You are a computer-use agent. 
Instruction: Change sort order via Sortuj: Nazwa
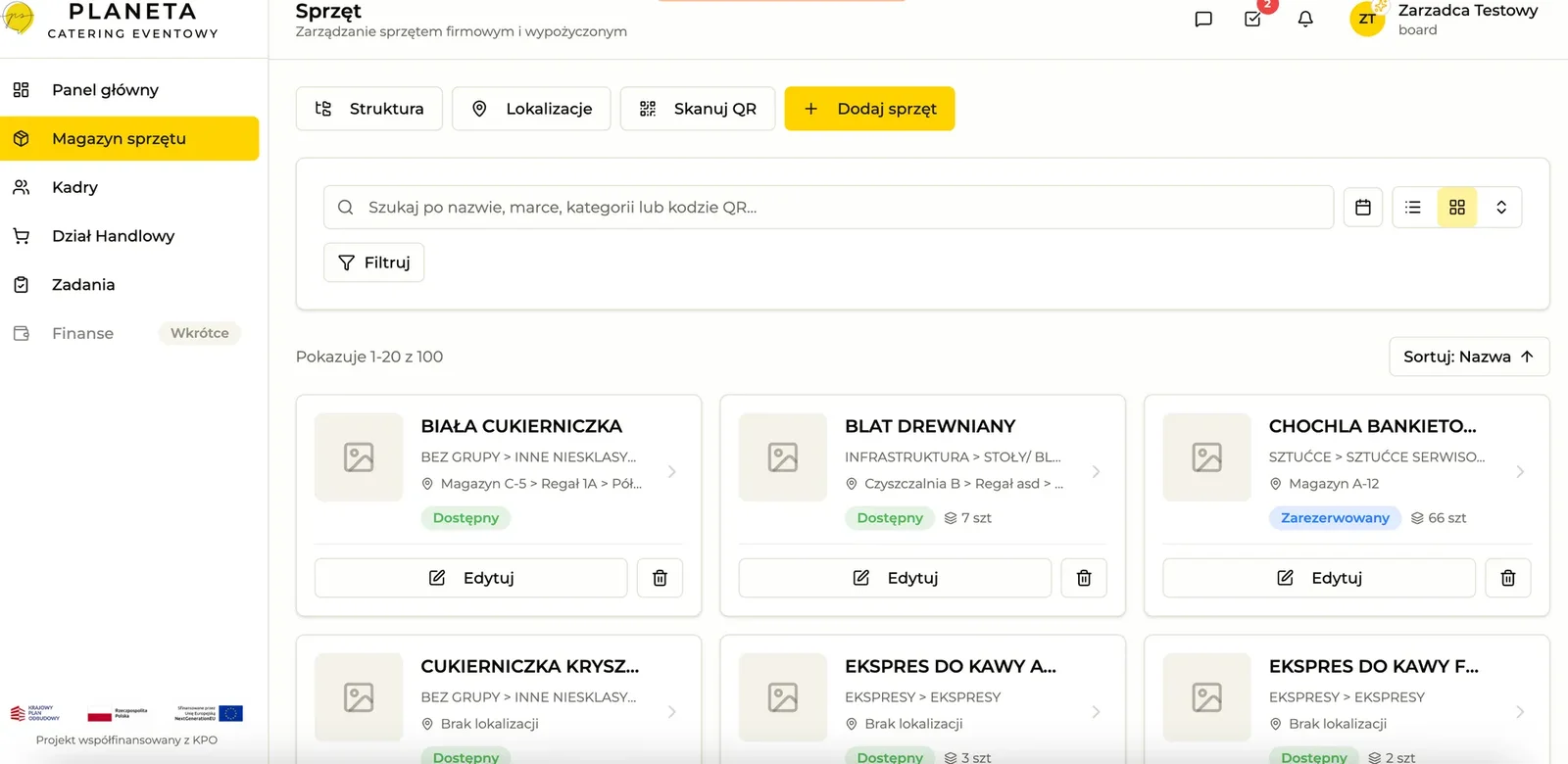1469,357
